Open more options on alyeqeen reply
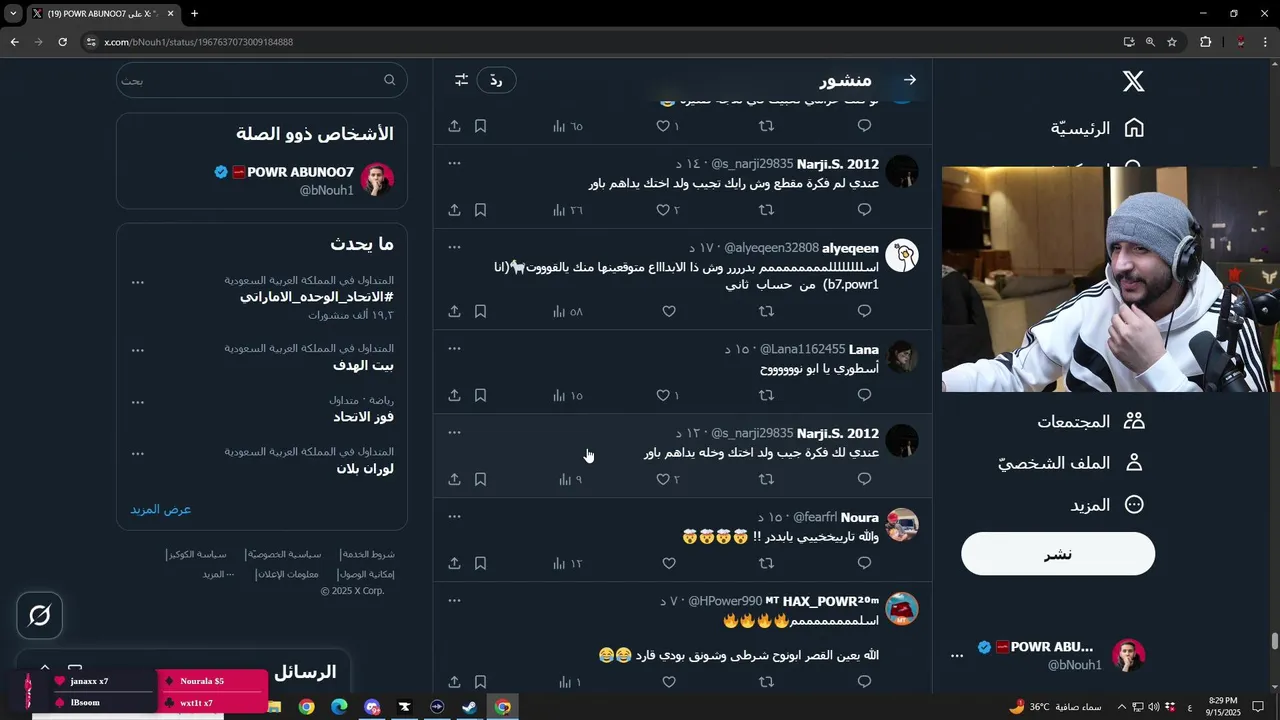This screenshot has width=1280, height=720. 454,246
